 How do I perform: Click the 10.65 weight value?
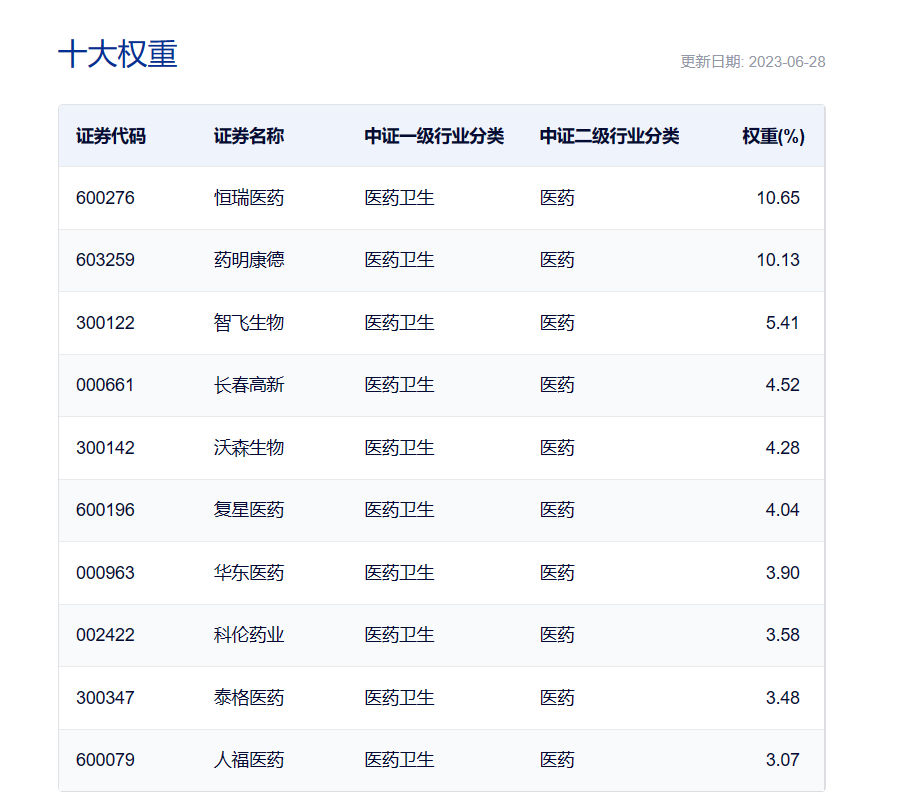coord(778,198)
